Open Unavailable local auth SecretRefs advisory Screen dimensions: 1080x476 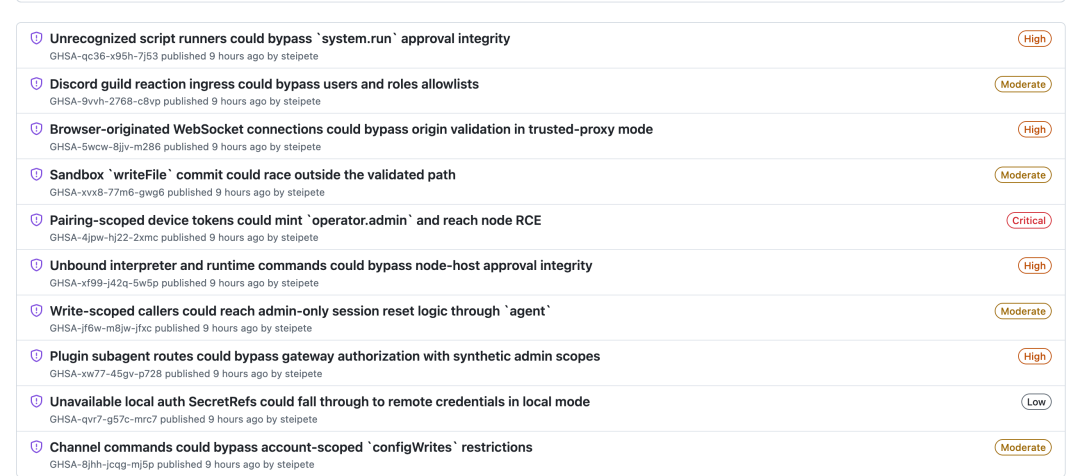[x=320, y=402]
